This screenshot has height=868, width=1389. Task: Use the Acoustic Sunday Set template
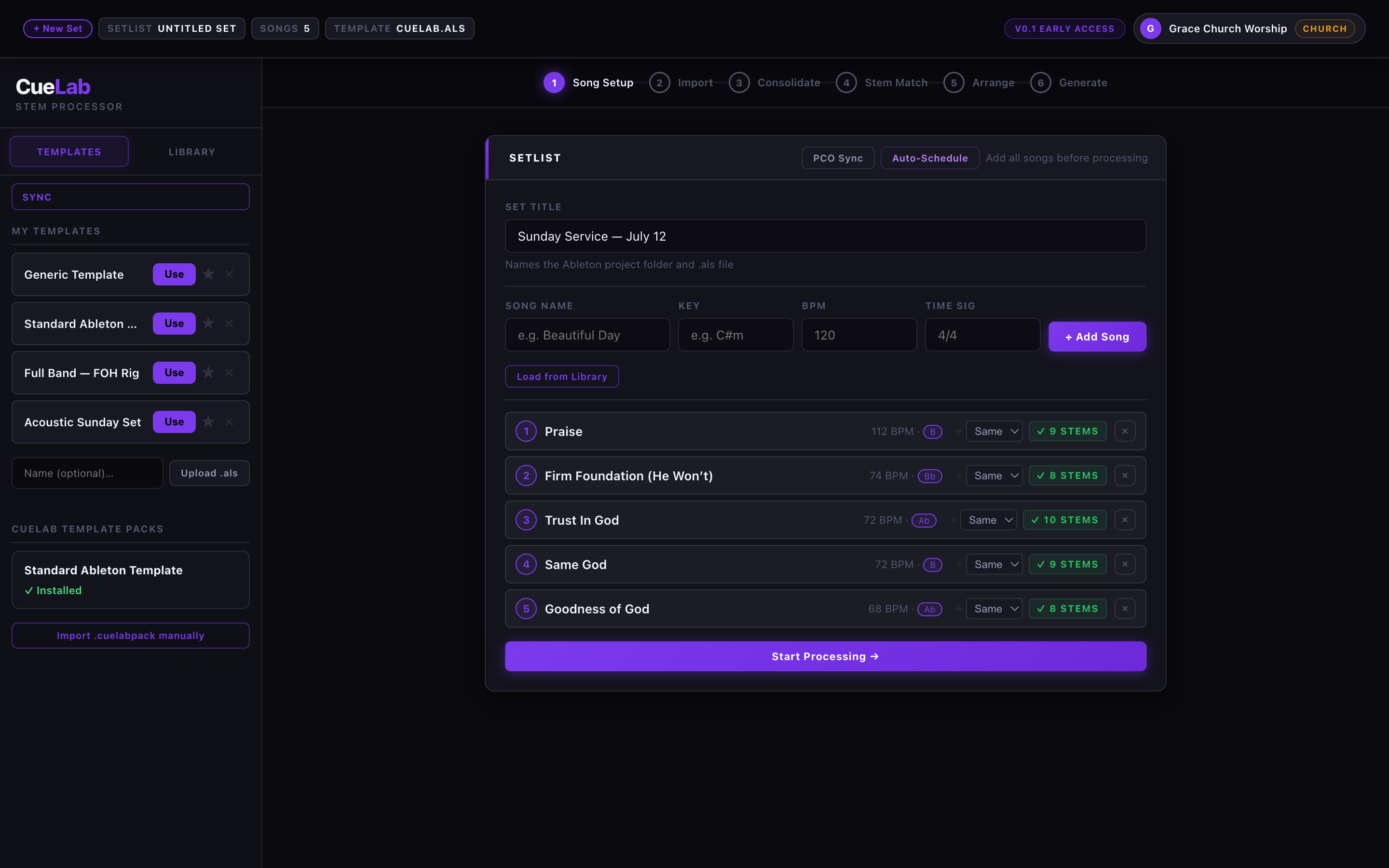[x=174, y=422]
